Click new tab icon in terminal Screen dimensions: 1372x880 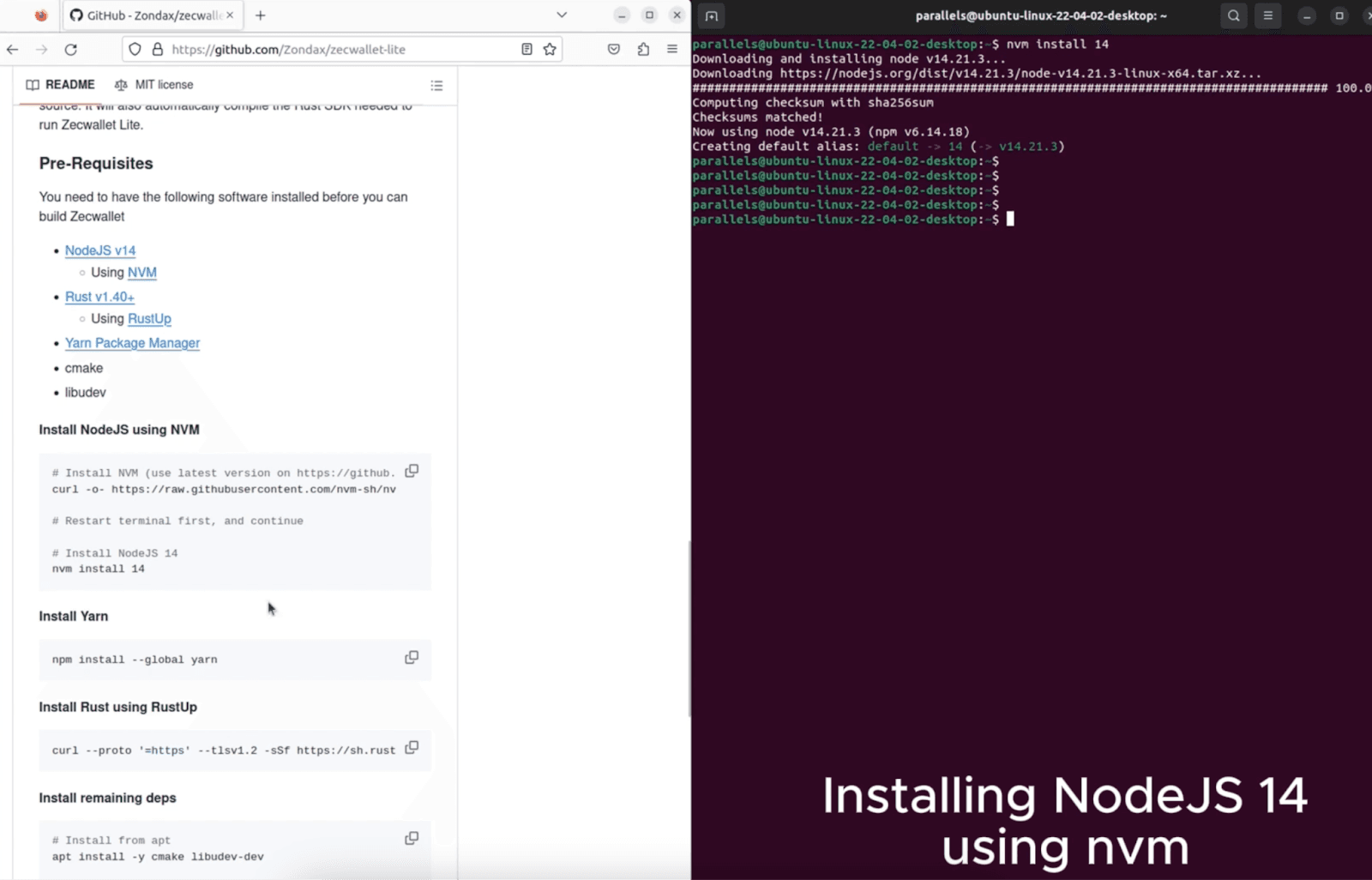[712, 15]
